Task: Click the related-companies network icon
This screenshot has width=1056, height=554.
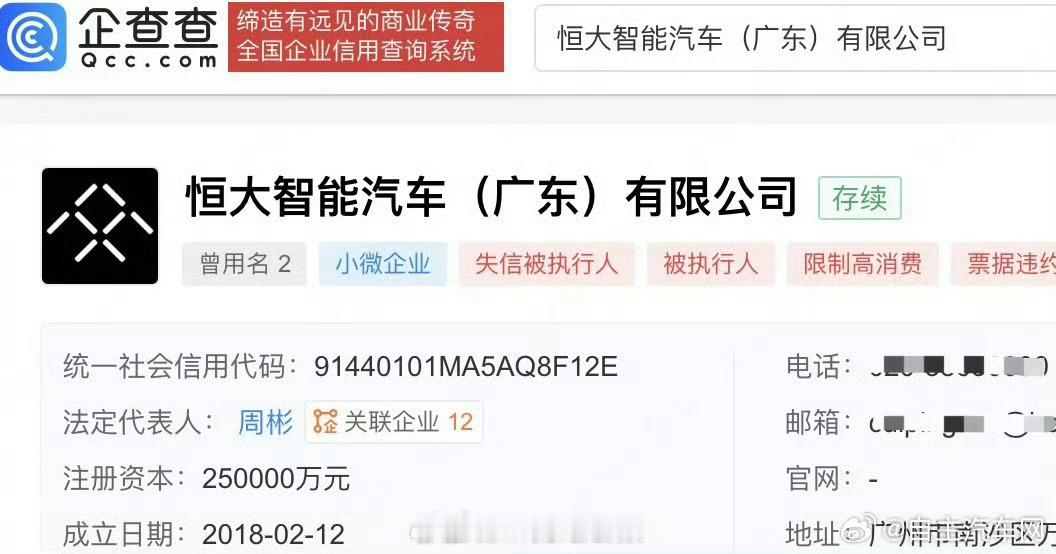Action: [x=325, y=422]
